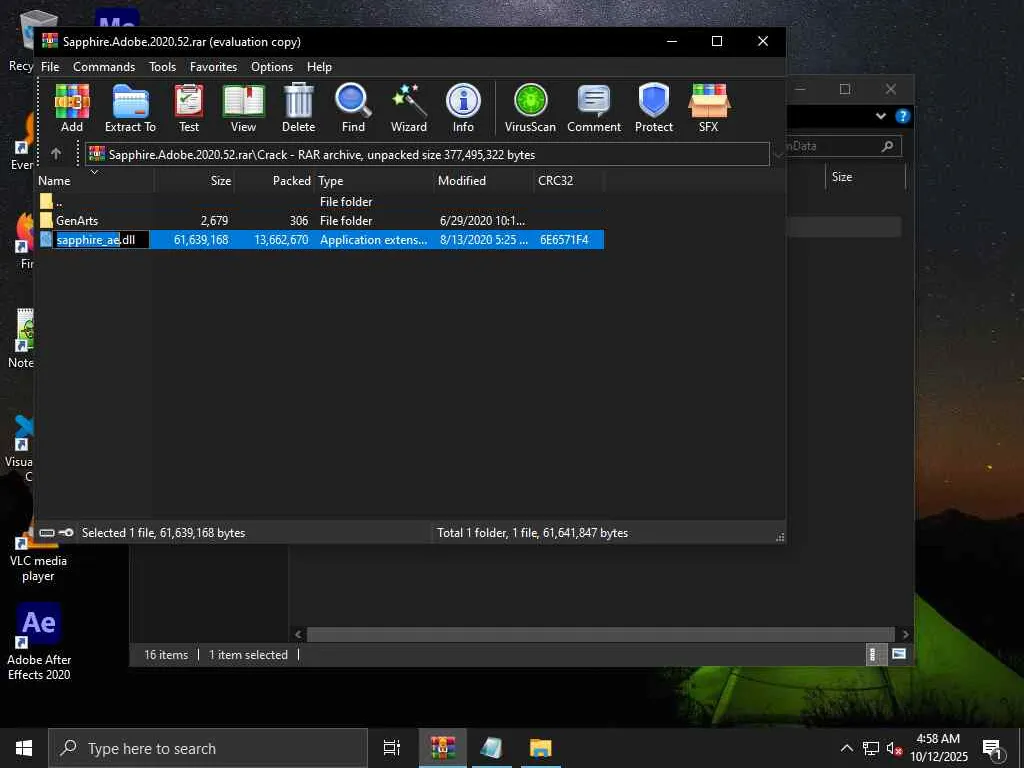Image resolution: width=1024 pixels, height=768 pixels.
Task: Click the WinRAR window resize grip
Action: click(x=780, y=537)
